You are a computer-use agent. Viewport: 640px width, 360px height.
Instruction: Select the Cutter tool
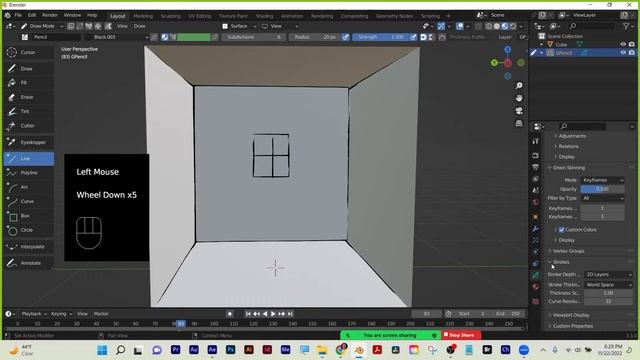(29, 126)
